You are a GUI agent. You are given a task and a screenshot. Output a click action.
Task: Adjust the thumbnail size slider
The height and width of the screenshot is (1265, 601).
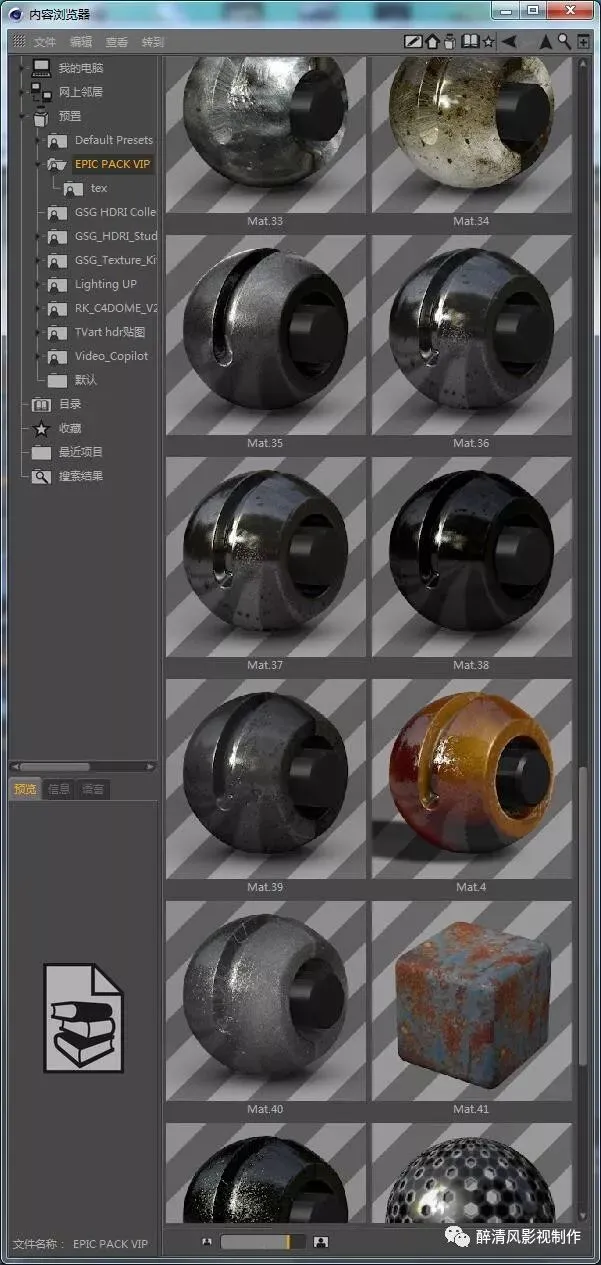pyautogui.click(x=262, y=1242)
